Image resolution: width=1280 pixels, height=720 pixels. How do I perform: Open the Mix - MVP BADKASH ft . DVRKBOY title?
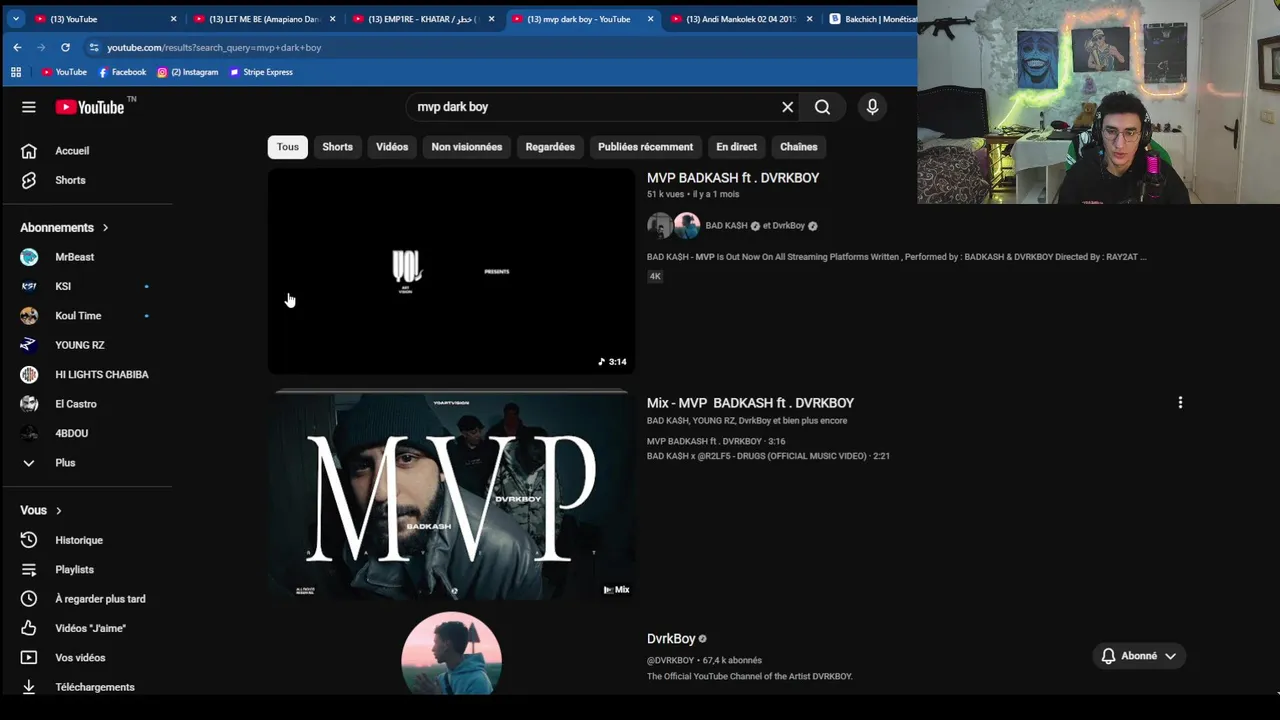pyautogui.click(x=750, y=403)
